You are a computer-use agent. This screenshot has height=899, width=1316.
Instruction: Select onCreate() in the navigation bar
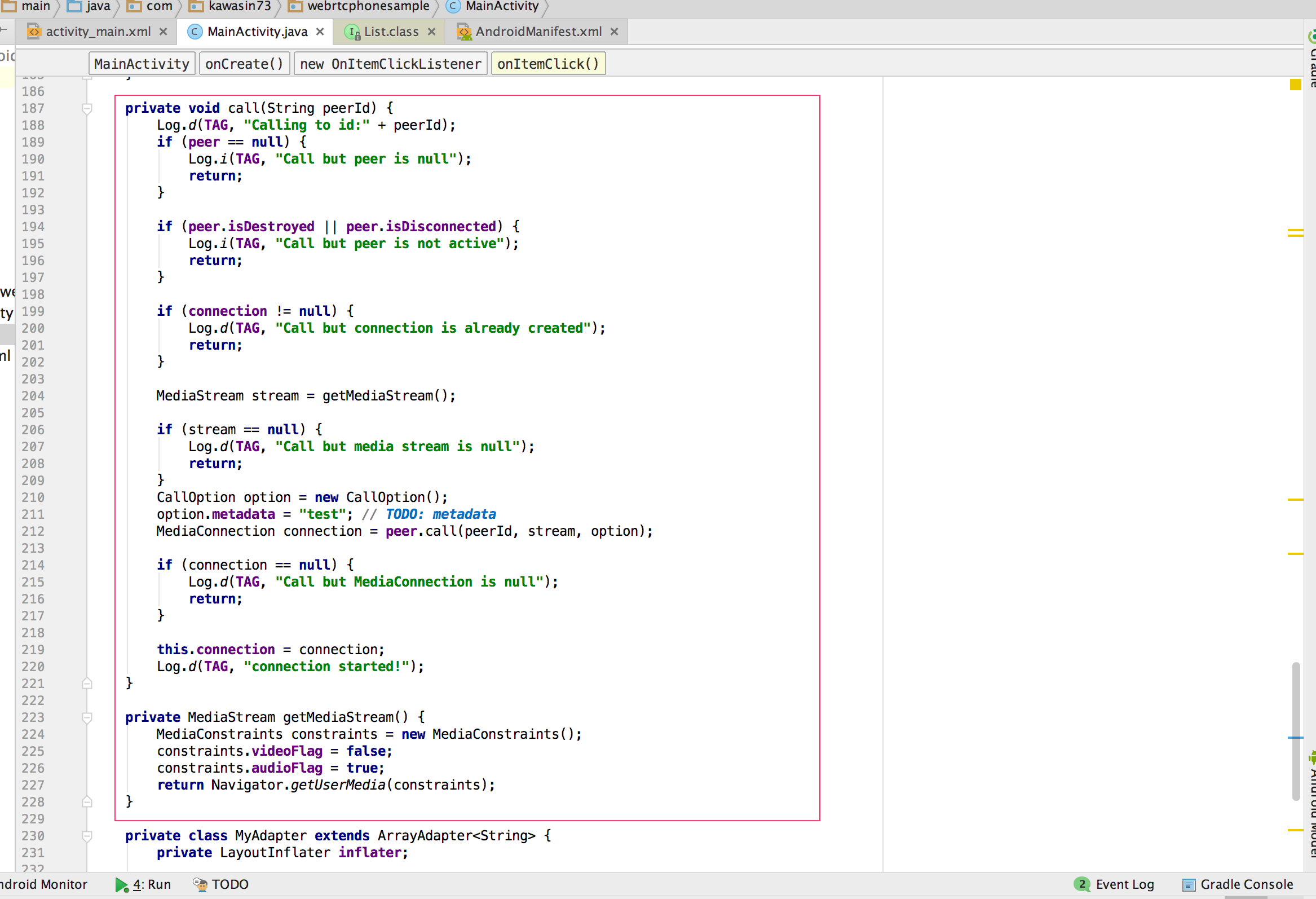click(x=244, y=63)
